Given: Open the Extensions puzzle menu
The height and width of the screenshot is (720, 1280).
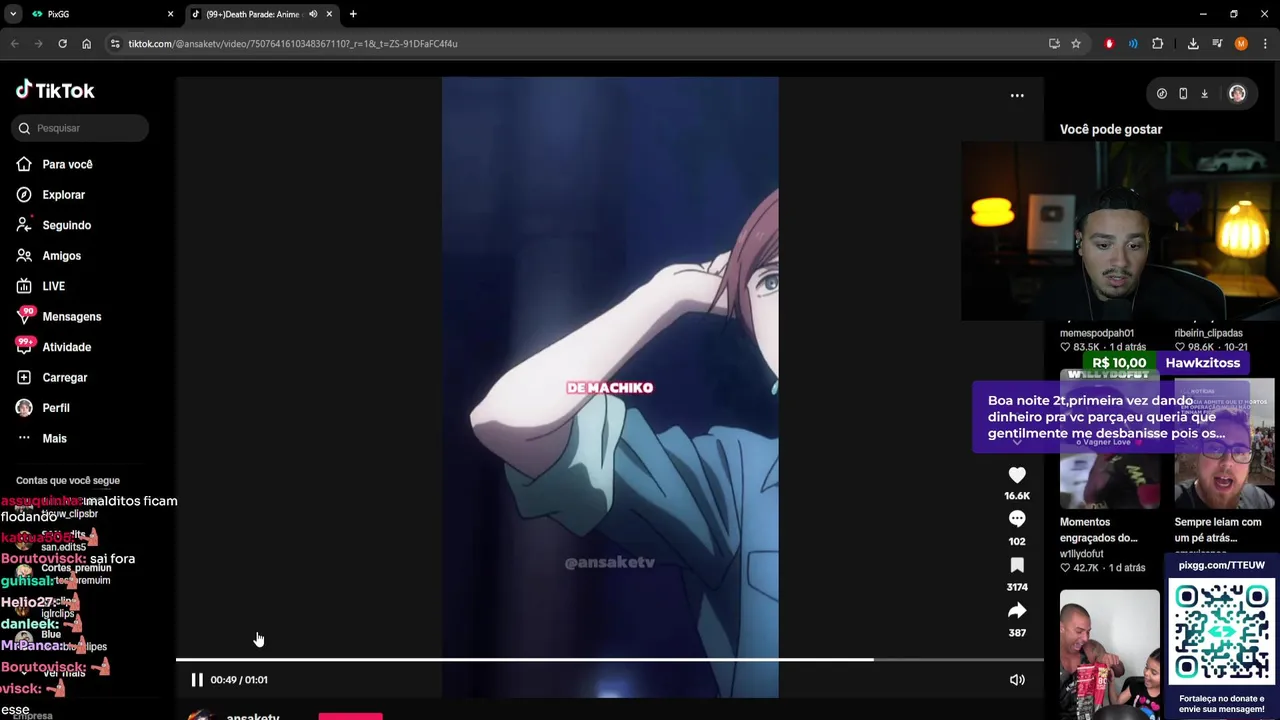Looking at the screenshot, I should 1158,44.
